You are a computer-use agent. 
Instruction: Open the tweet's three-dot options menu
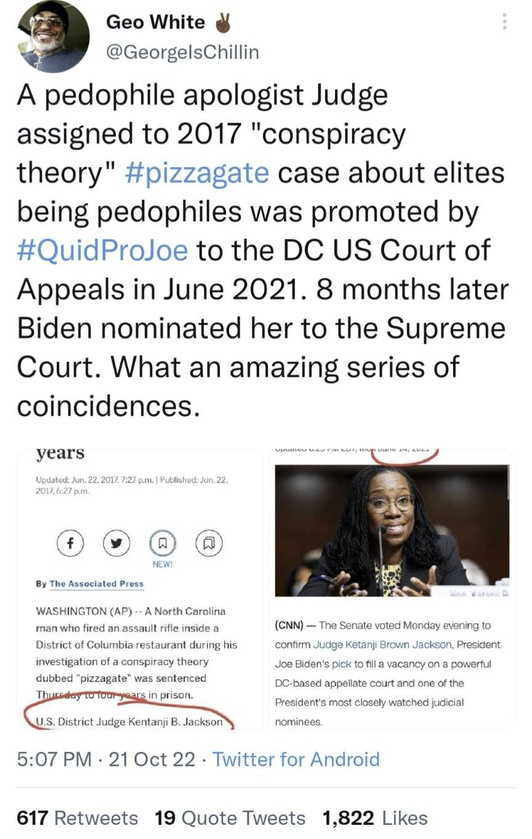pyautogui.click(x=504, y=21)
